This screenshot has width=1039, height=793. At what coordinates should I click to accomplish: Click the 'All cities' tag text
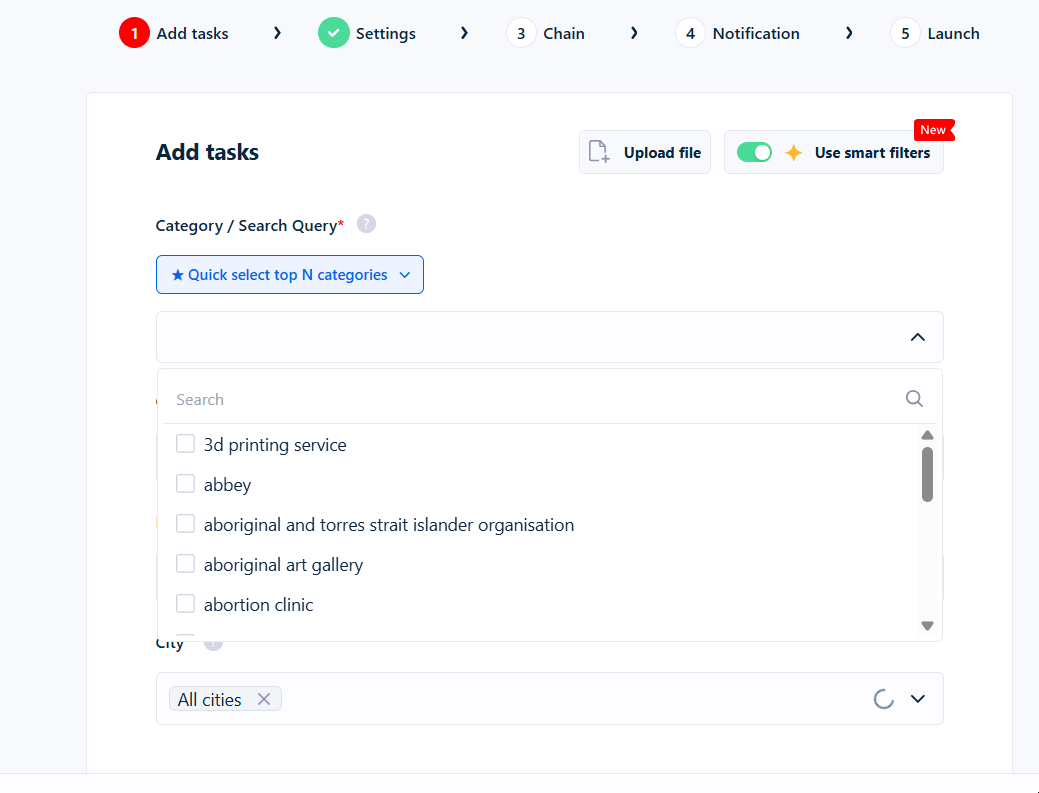click(x=209, y=700)
